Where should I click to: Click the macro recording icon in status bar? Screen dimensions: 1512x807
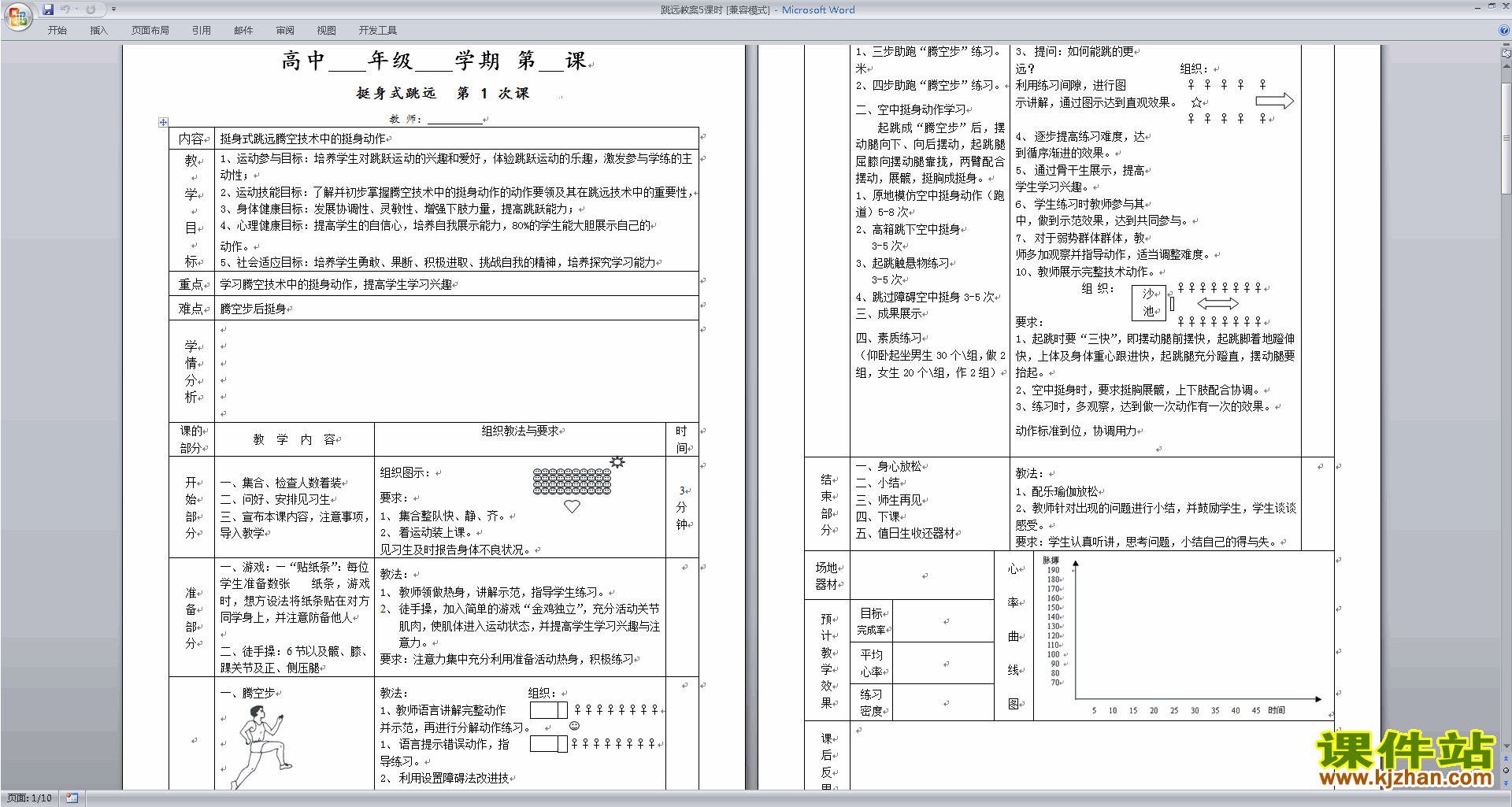coord(72,798)
